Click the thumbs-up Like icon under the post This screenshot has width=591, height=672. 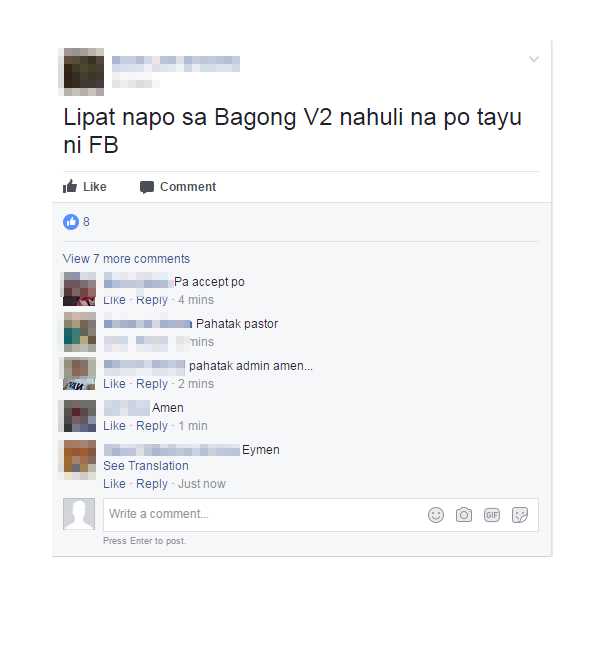[x=70, y=186]
